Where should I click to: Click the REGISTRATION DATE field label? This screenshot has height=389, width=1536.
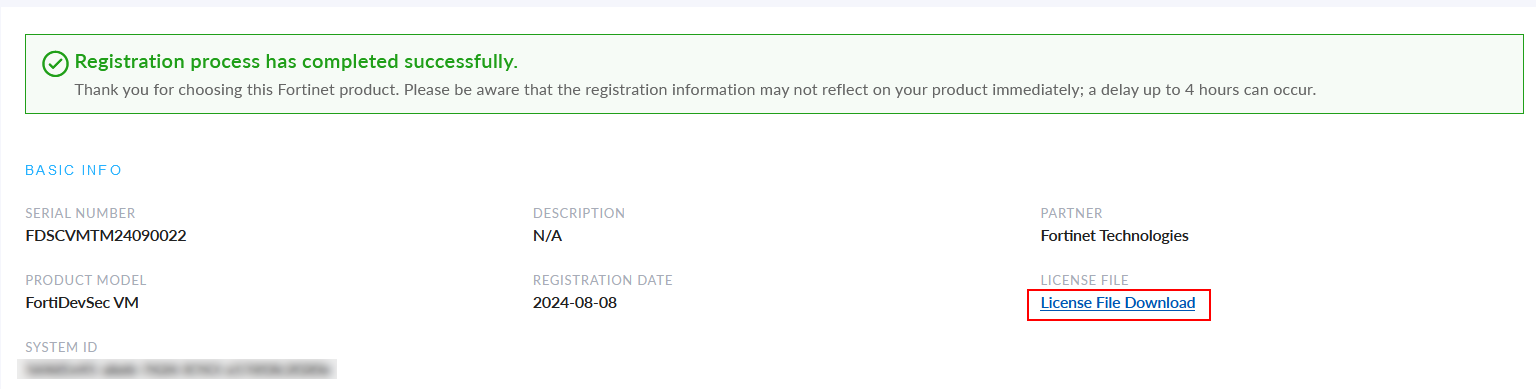603,280
